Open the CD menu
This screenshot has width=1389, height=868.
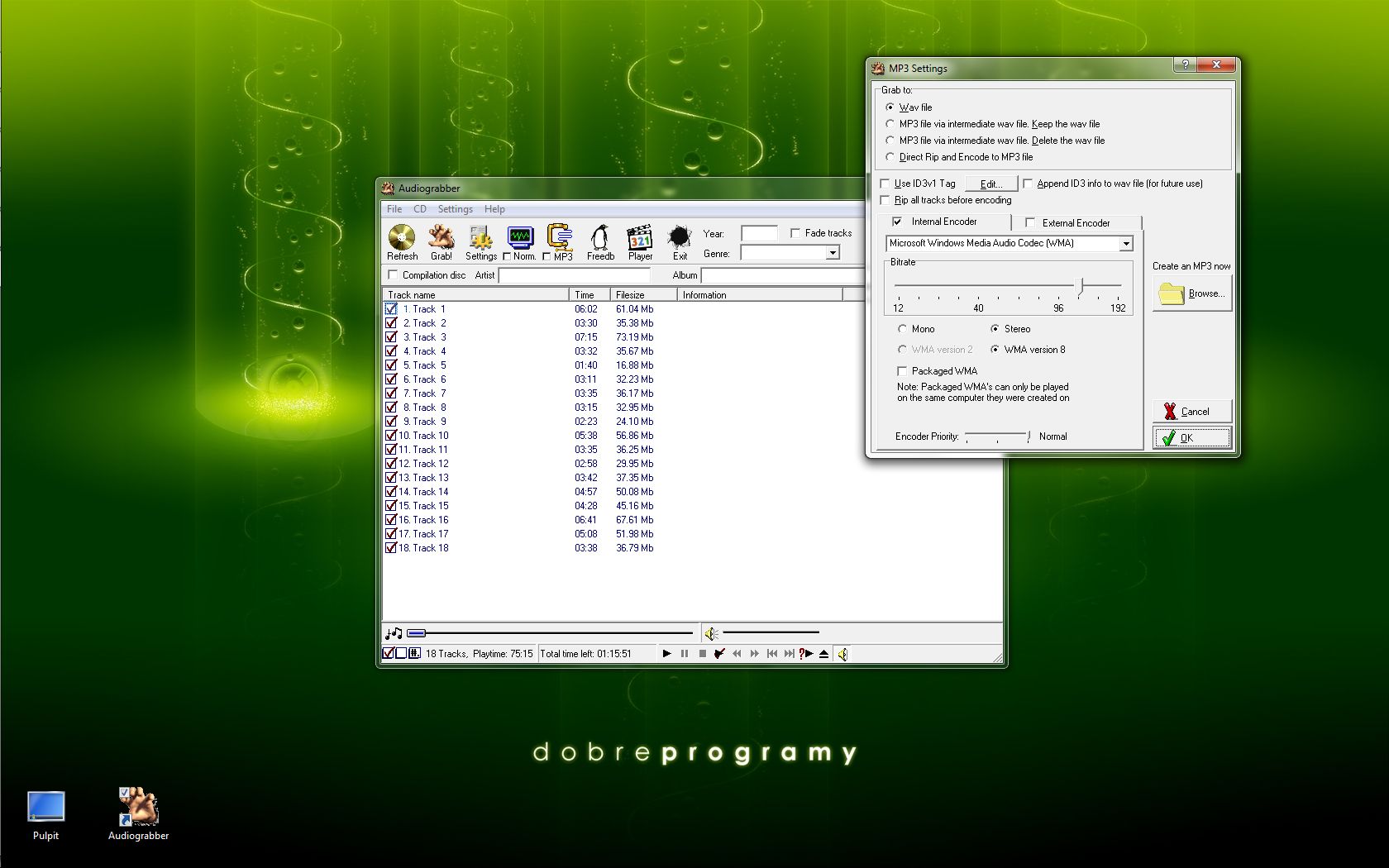click(x=420, y=209)
